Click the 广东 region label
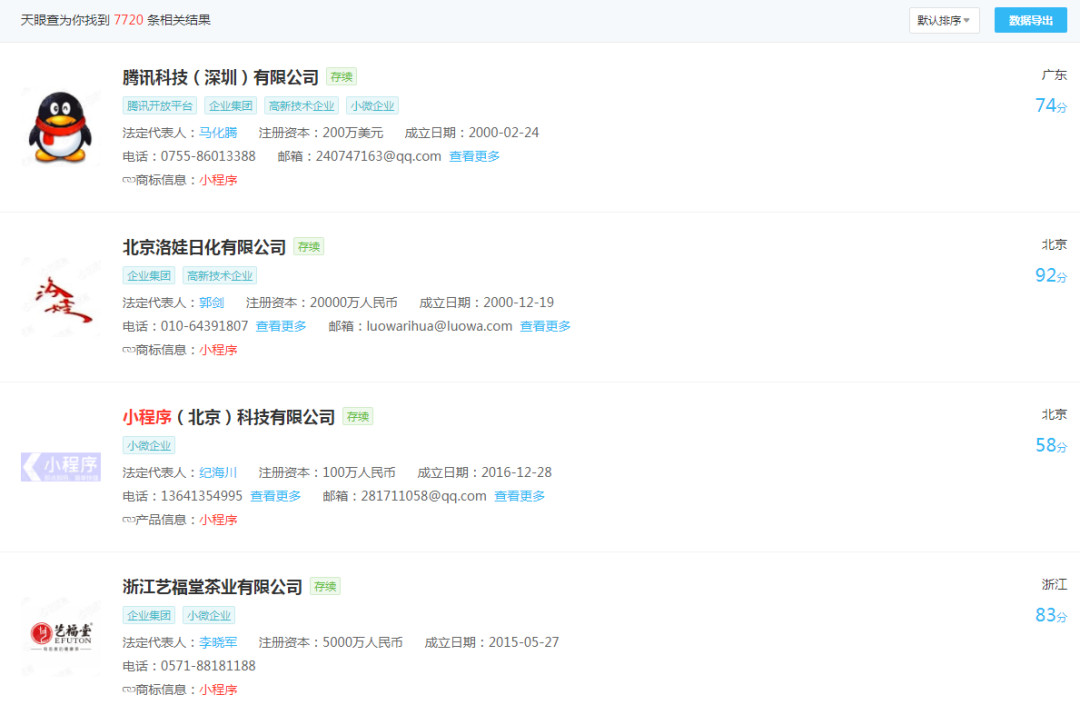1080x705 pixels. [1055, 75]
